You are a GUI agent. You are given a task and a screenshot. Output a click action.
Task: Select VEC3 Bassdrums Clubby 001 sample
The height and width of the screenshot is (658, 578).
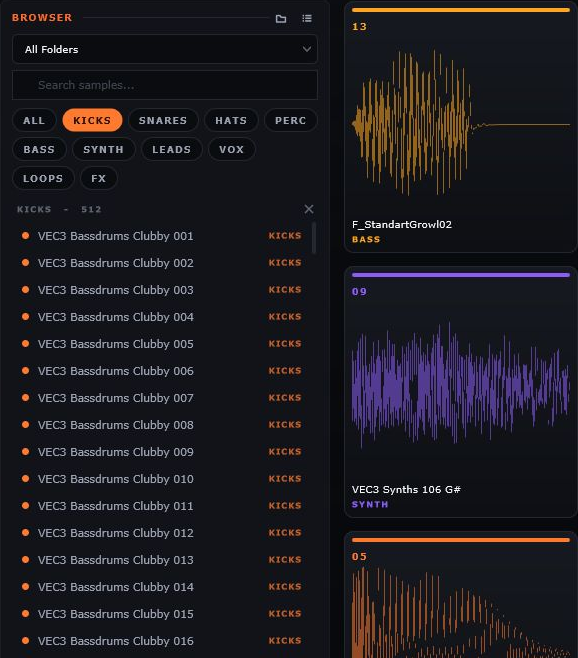click(x=162, y=236)
